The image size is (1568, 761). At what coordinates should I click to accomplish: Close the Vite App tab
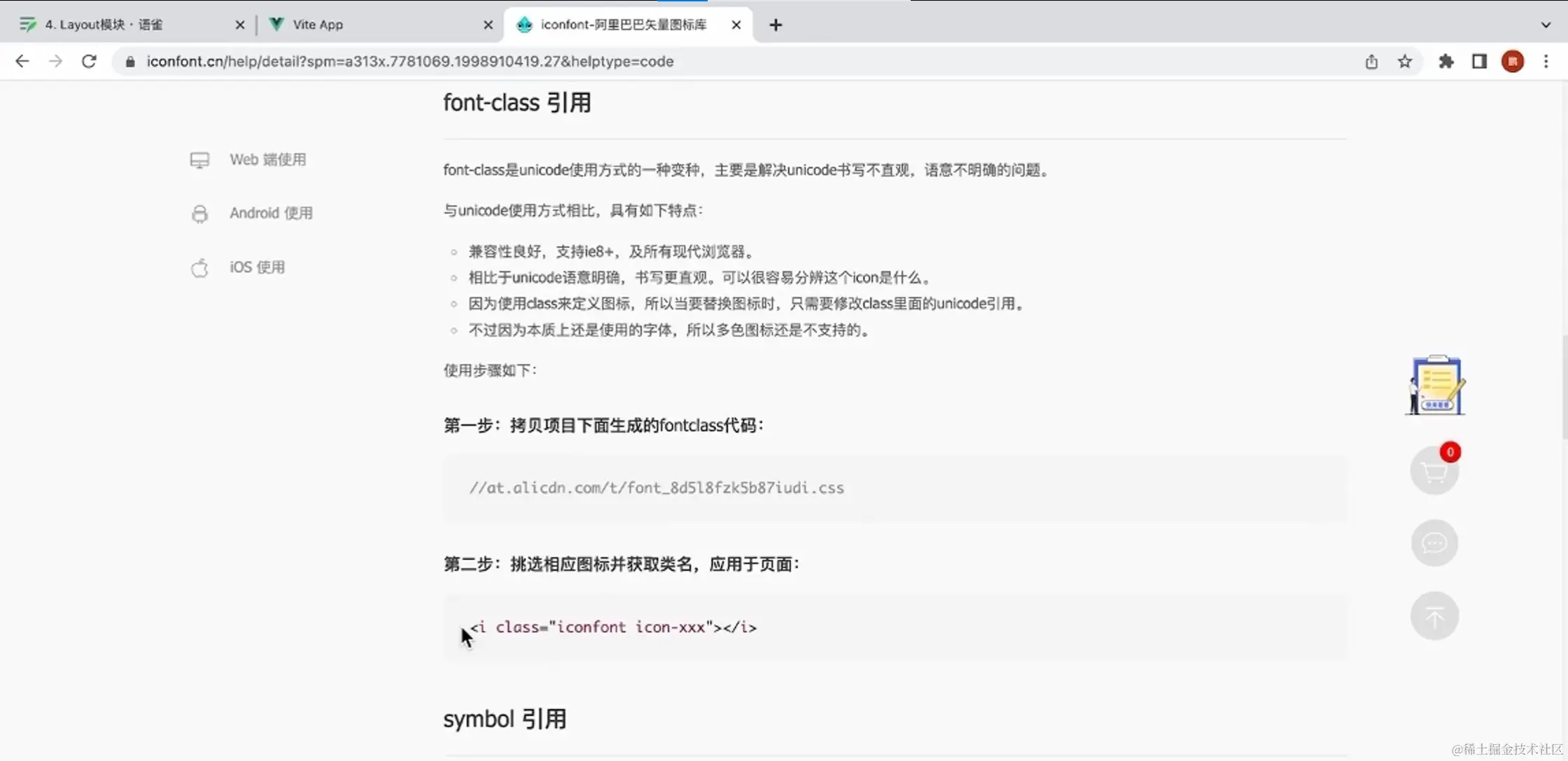pos(489,25)
